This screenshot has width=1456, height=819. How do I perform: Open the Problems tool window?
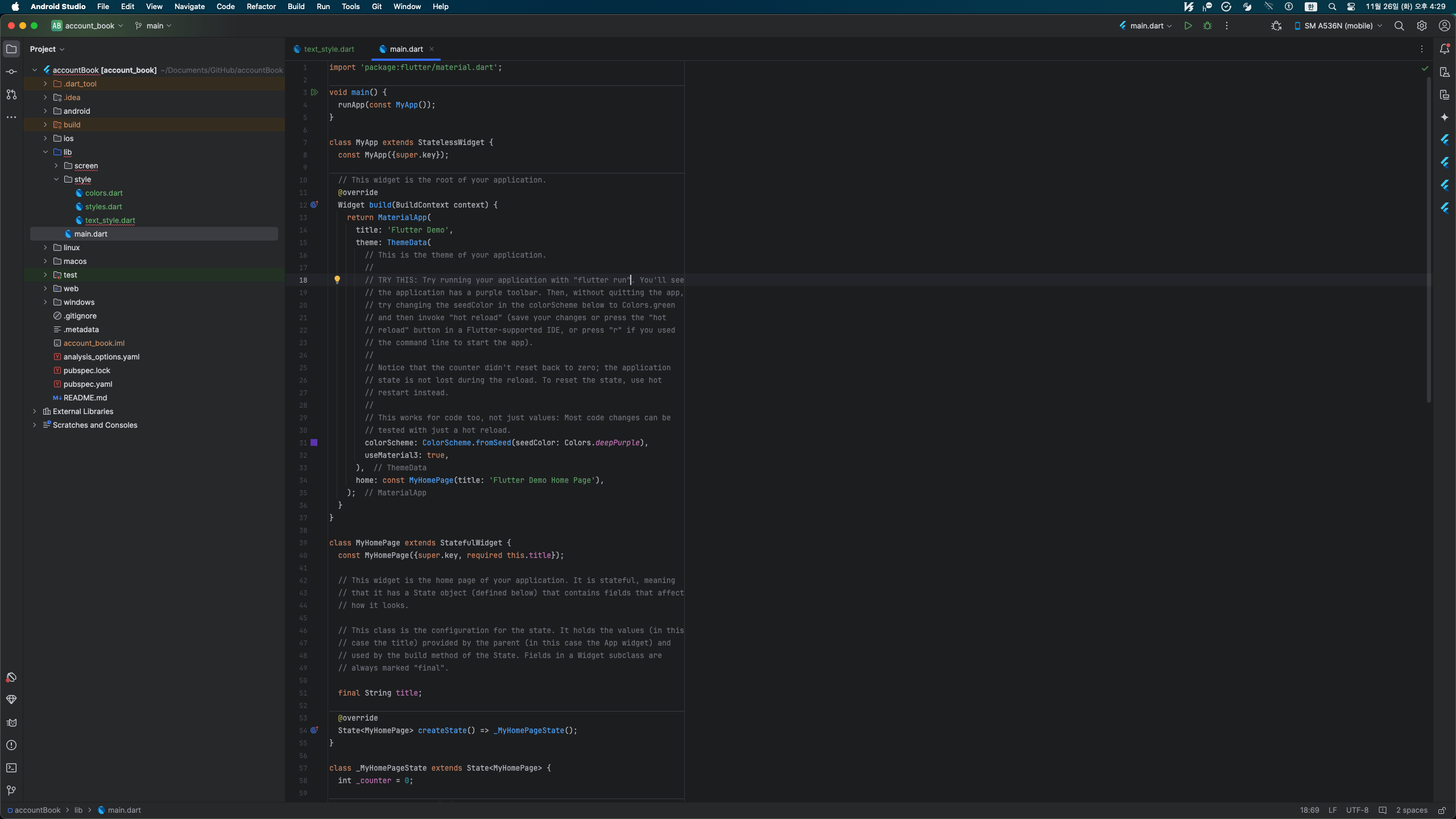click(x=11, y=745)
